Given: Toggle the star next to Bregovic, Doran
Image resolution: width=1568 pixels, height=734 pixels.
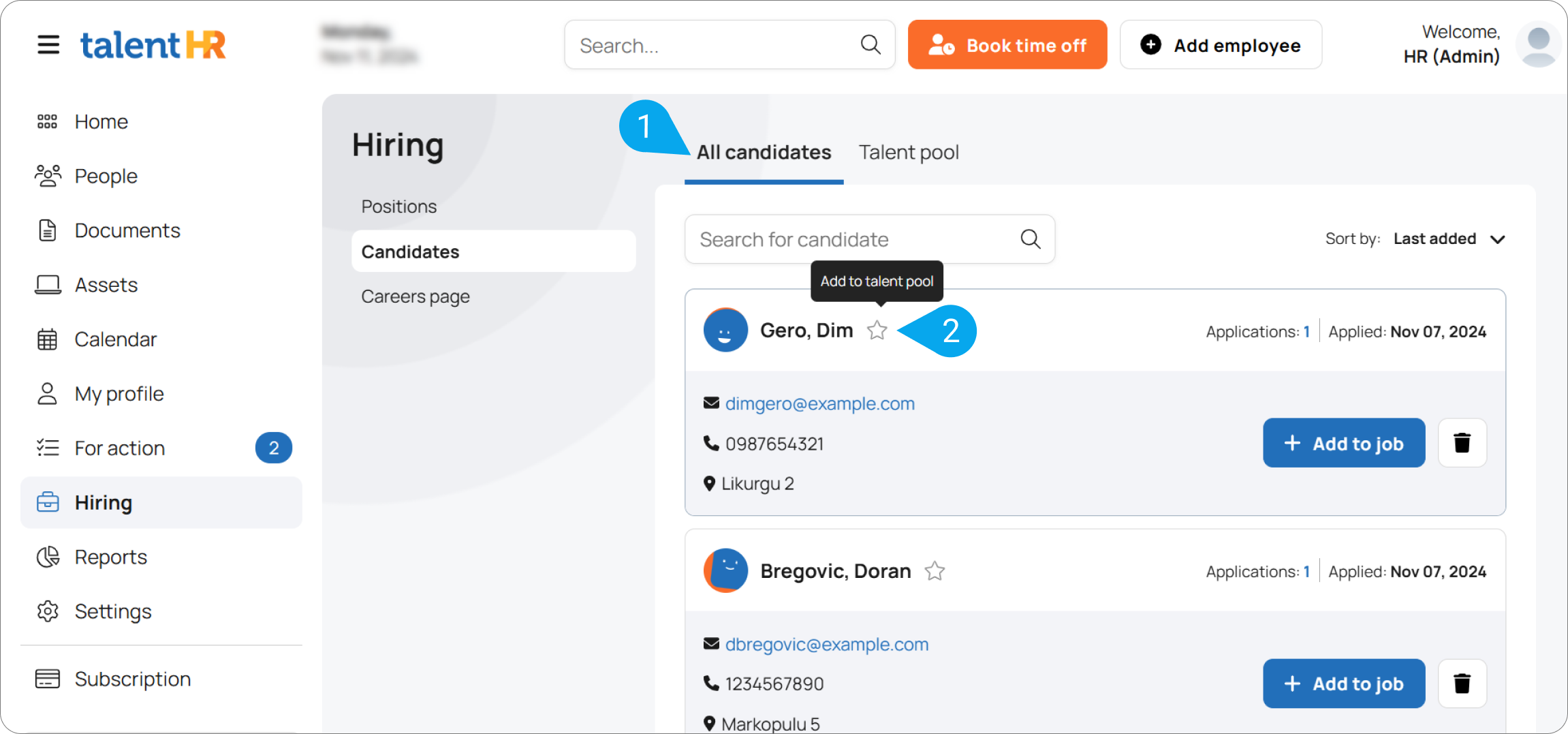Looking at the screenshot, I should (935, 571).
